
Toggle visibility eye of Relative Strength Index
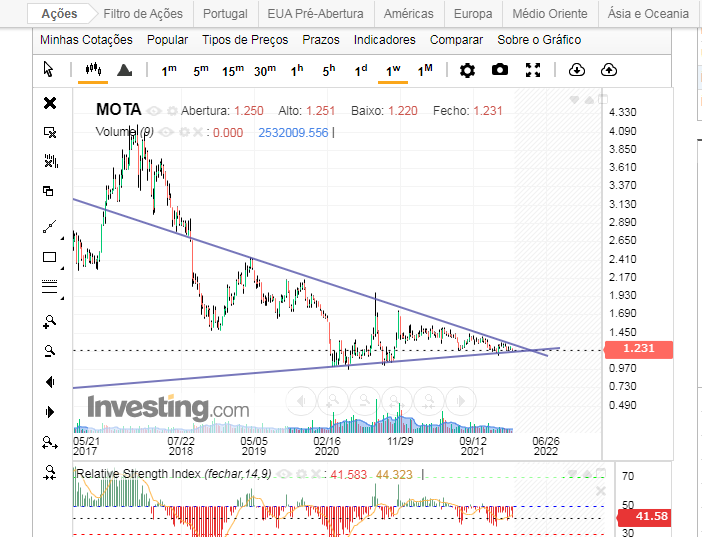[284, 474]
